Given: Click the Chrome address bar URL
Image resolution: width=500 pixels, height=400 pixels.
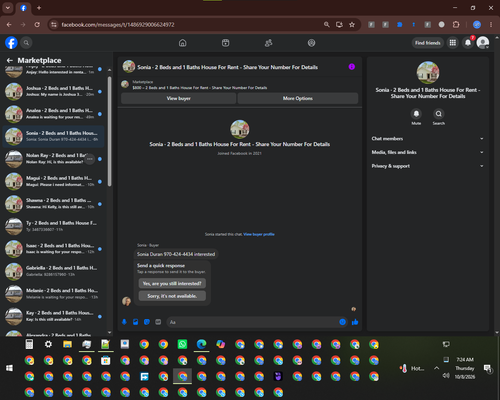Looking at the screenshot, I should [x=118, y=25].
